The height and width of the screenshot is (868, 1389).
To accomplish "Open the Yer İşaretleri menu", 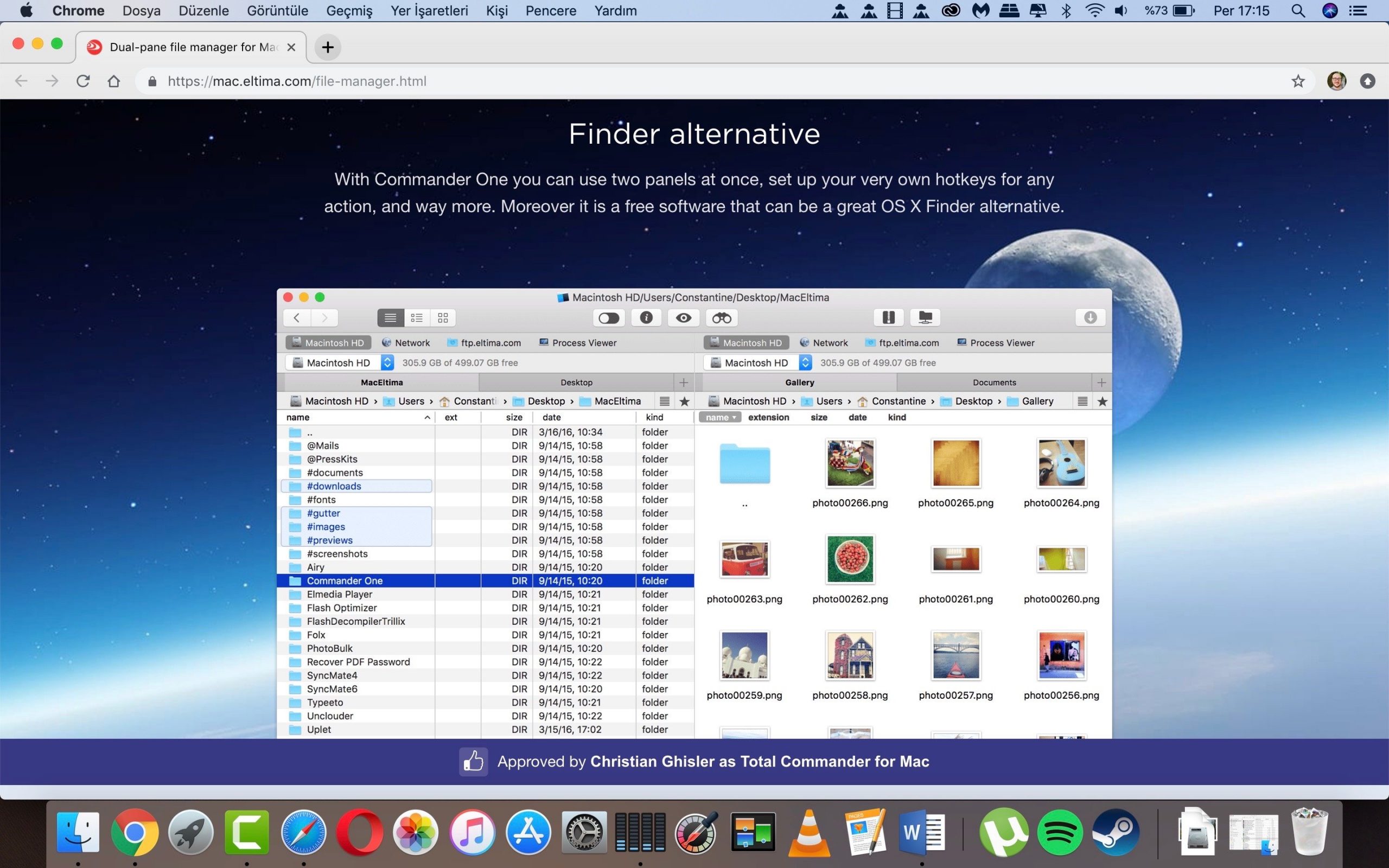I will click(429, 11).
